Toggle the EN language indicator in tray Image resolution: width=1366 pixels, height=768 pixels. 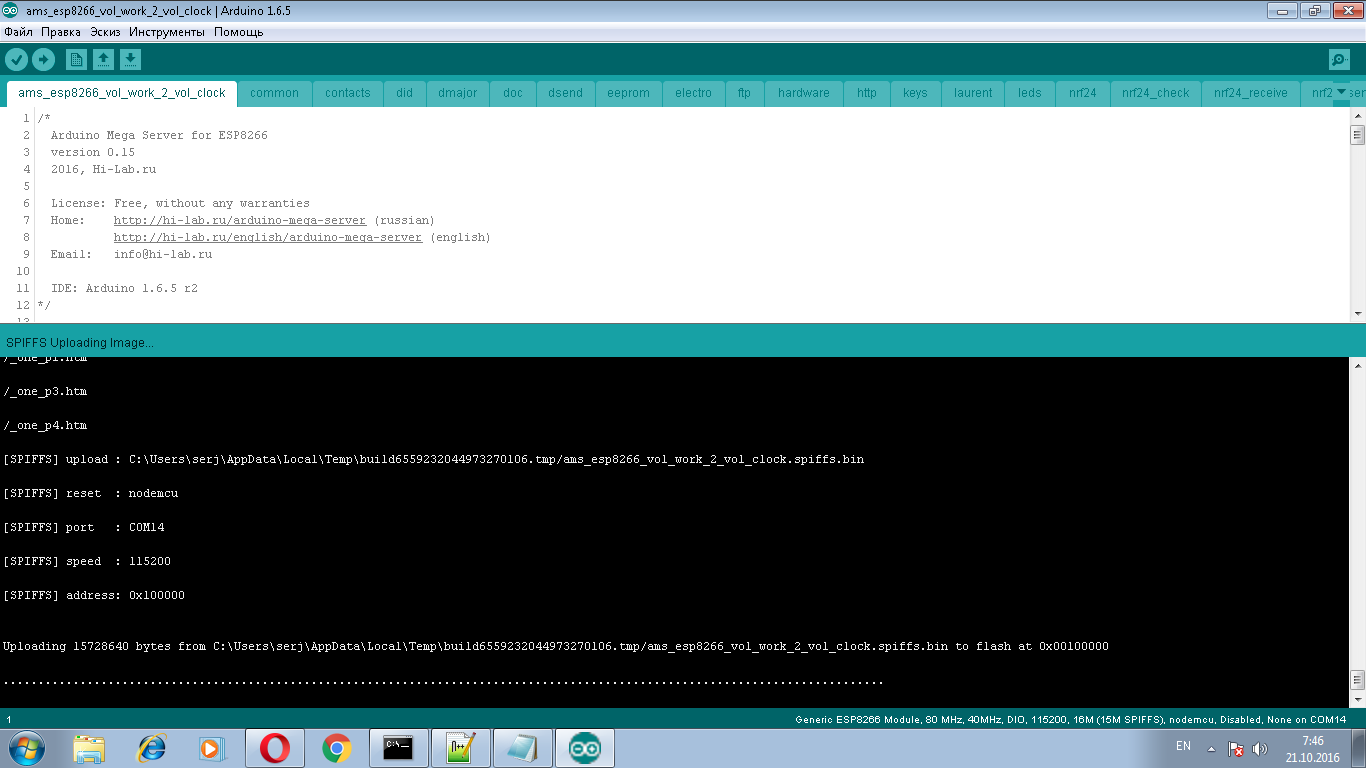pos(1183,746)
